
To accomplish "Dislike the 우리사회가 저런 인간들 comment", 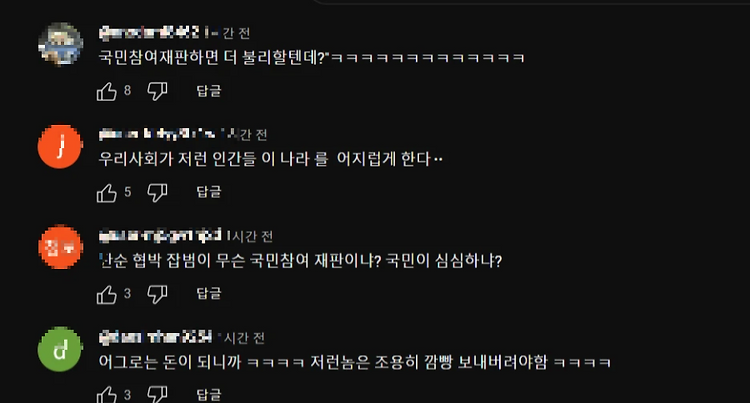I will [157, 193].
